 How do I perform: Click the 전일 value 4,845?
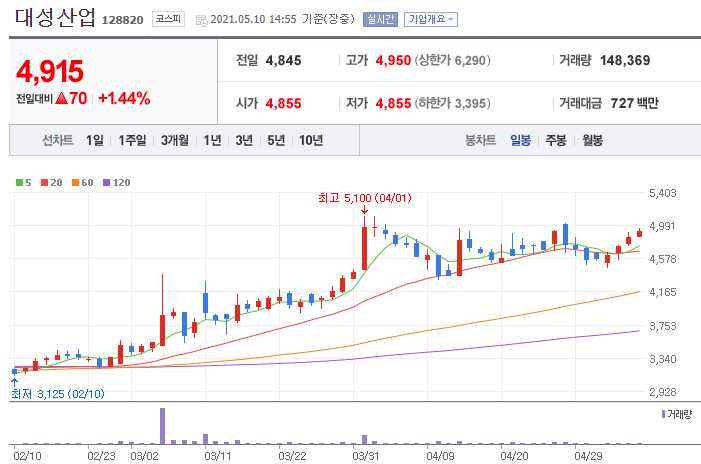tap(283, 60)
